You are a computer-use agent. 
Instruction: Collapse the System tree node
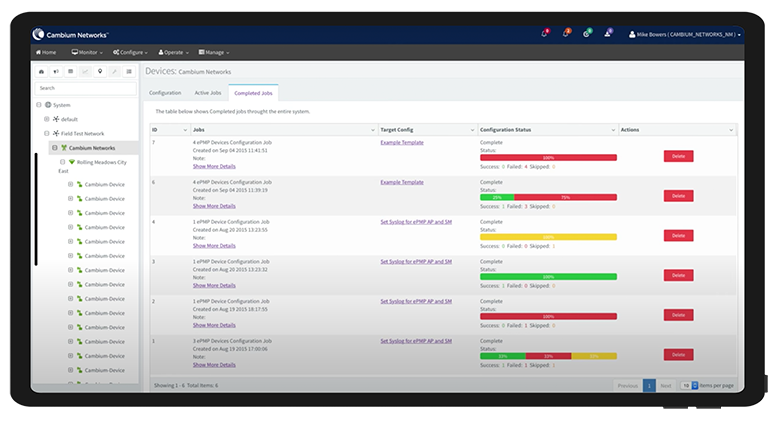click(39, 105)
